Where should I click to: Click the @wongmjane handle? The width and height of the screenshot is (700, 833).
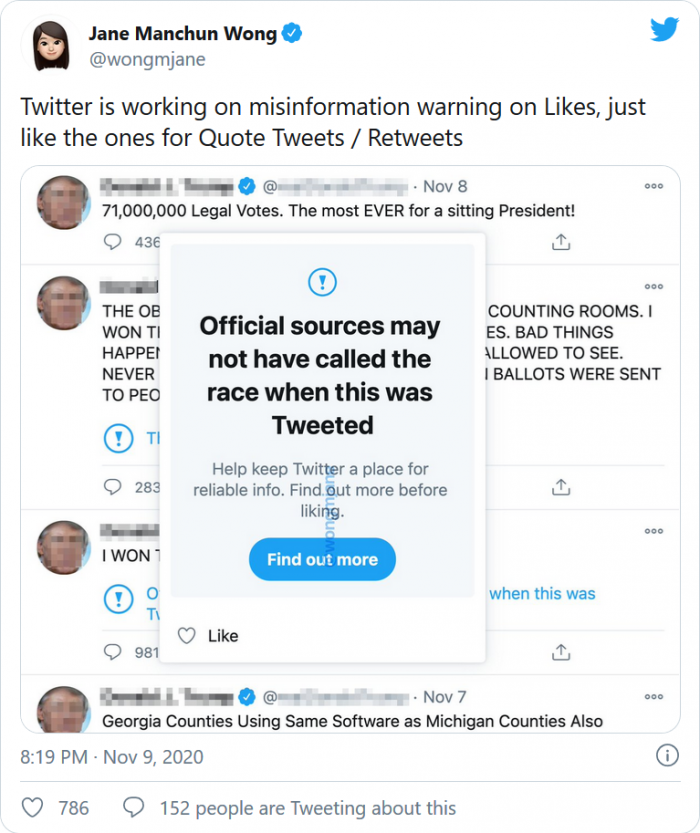147,60
